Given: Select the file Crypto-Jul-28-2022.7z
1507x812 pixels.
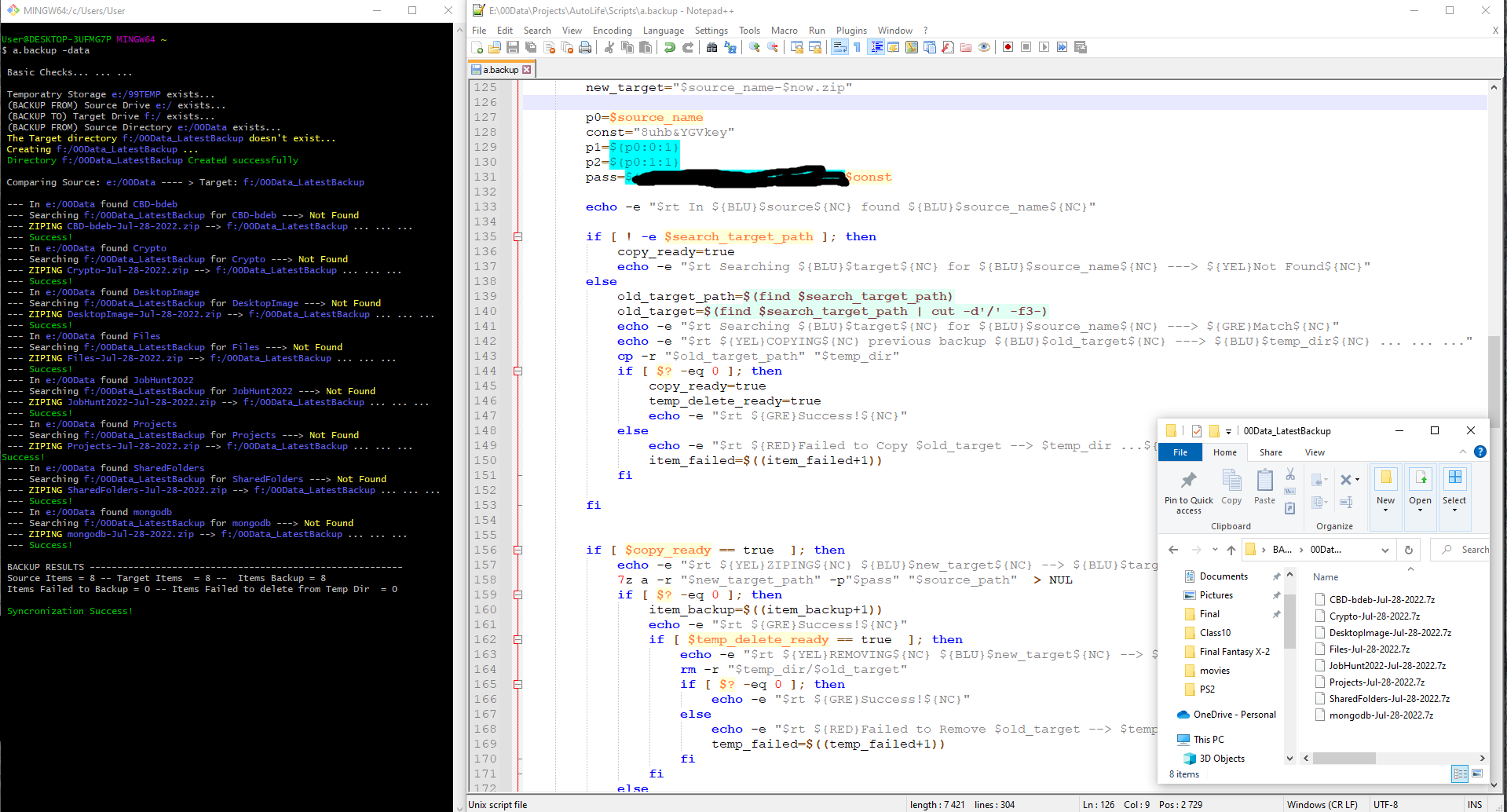Looking at the screenshot, I should coord(1374,616).
